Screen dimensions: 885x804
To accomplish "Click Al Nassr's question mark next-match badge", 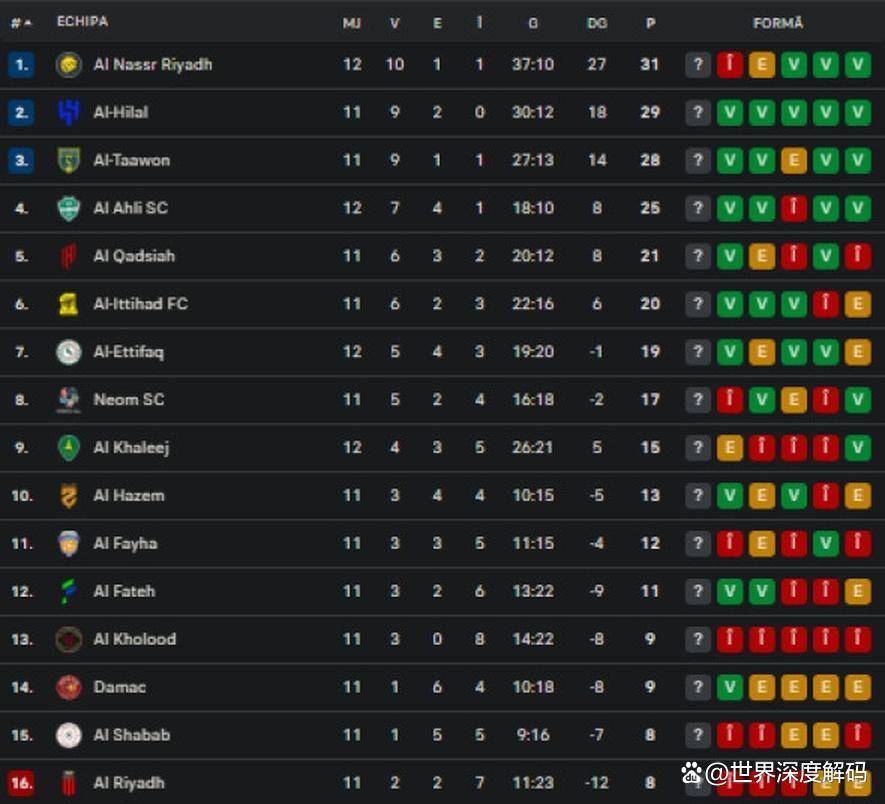I will pos(697,65).
